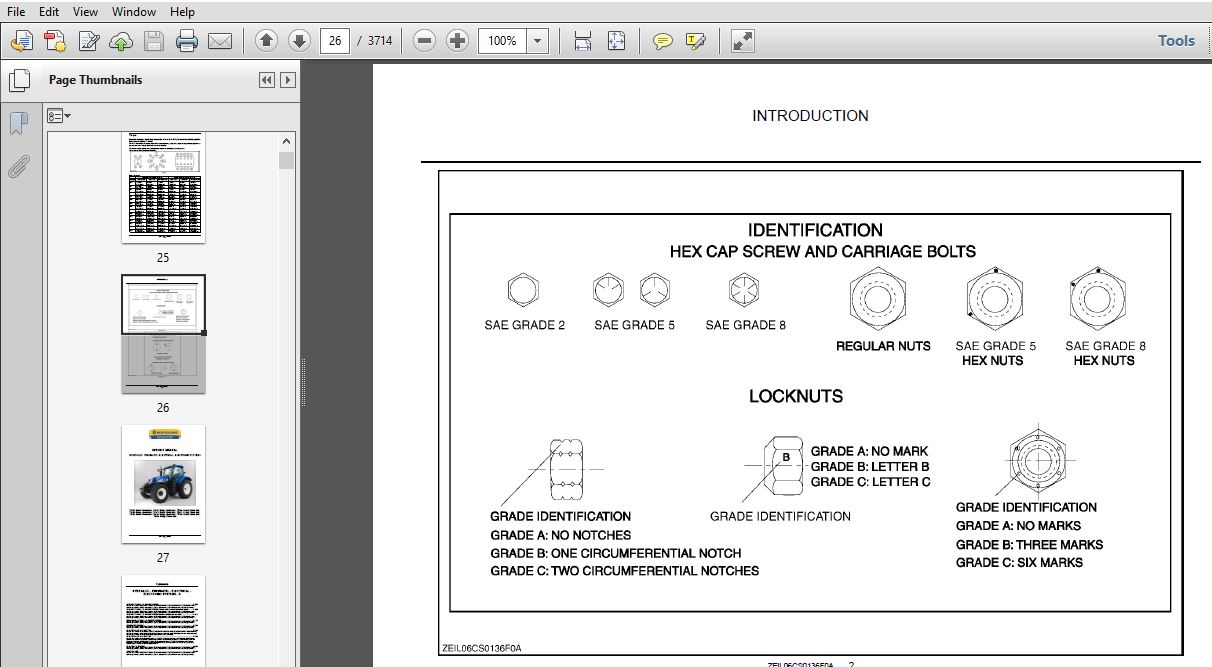The image size is (1212, 667).
Task: Select the Bookmarks panel icon
Action: pos(18,124)
